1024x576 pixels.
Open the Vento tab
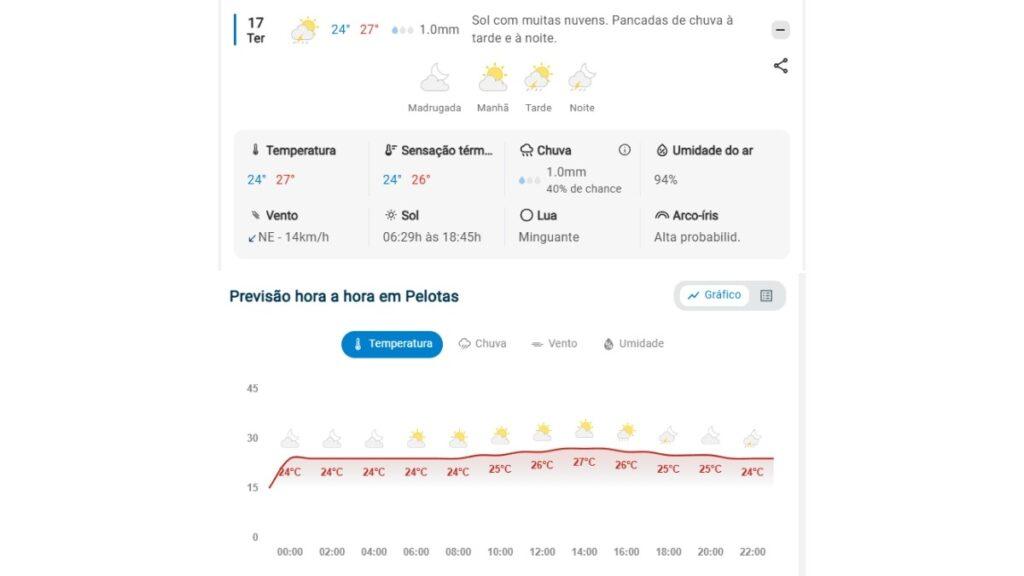(554, 344)
